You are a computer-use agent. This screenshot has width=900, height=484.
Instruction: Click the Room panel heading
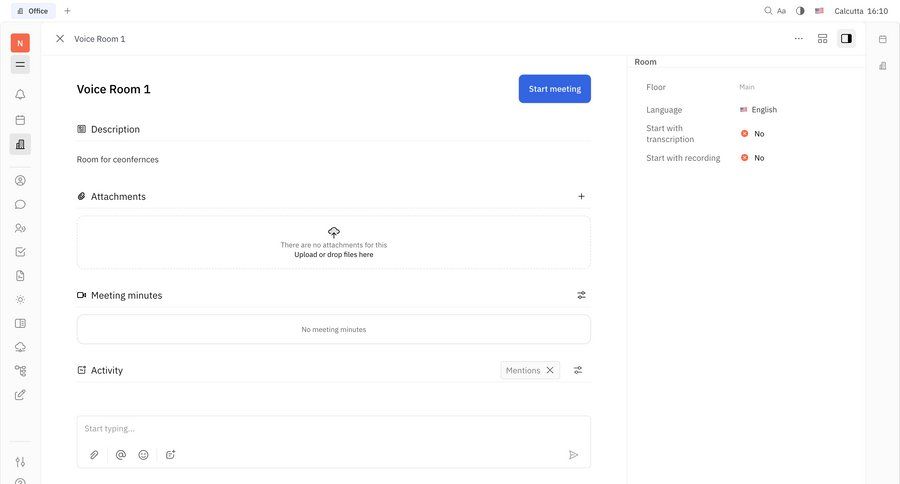click(645, 61)
